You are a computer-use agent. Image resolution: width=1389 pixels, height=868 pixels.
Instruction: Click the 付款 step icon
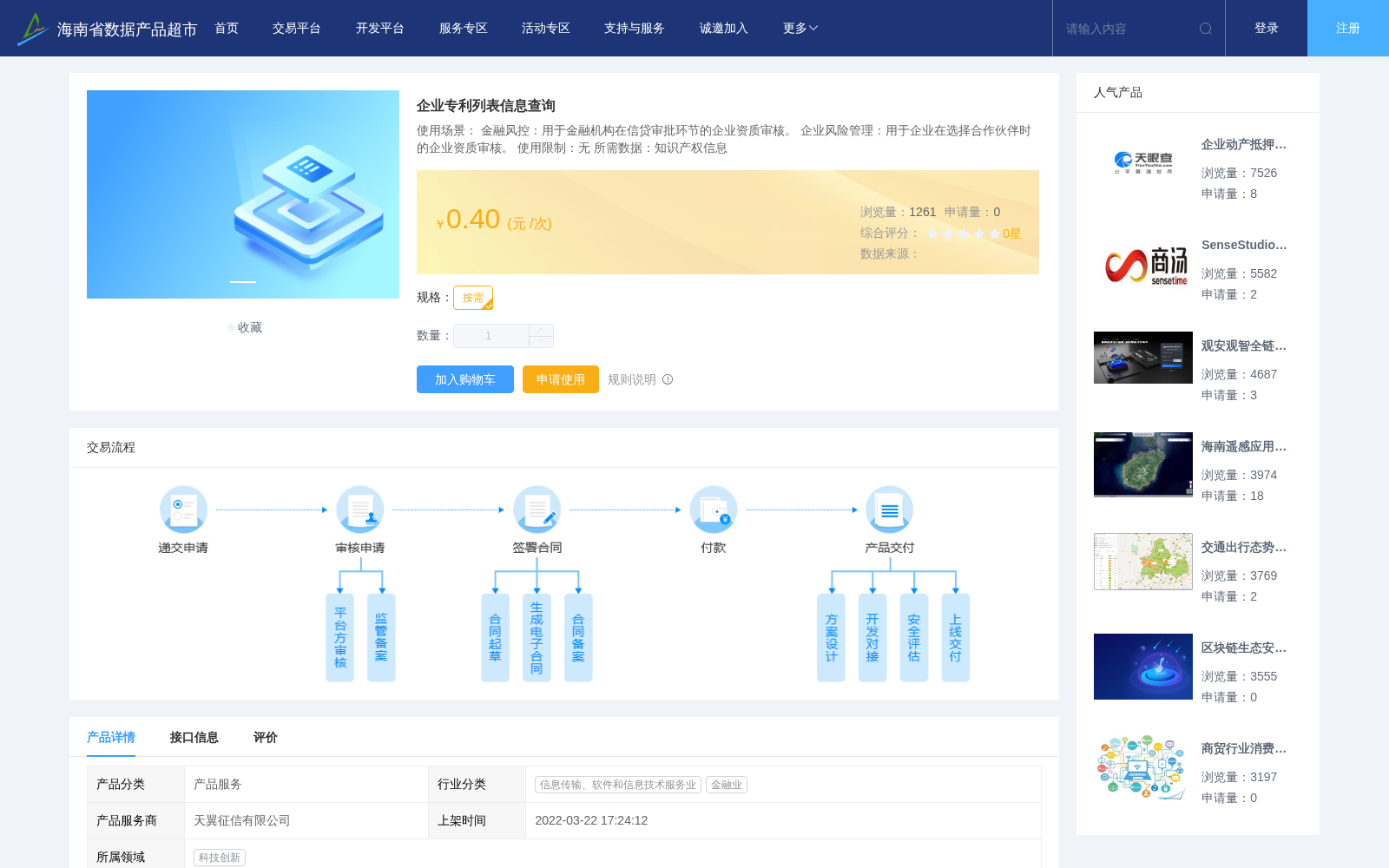(x=714, y=510)
